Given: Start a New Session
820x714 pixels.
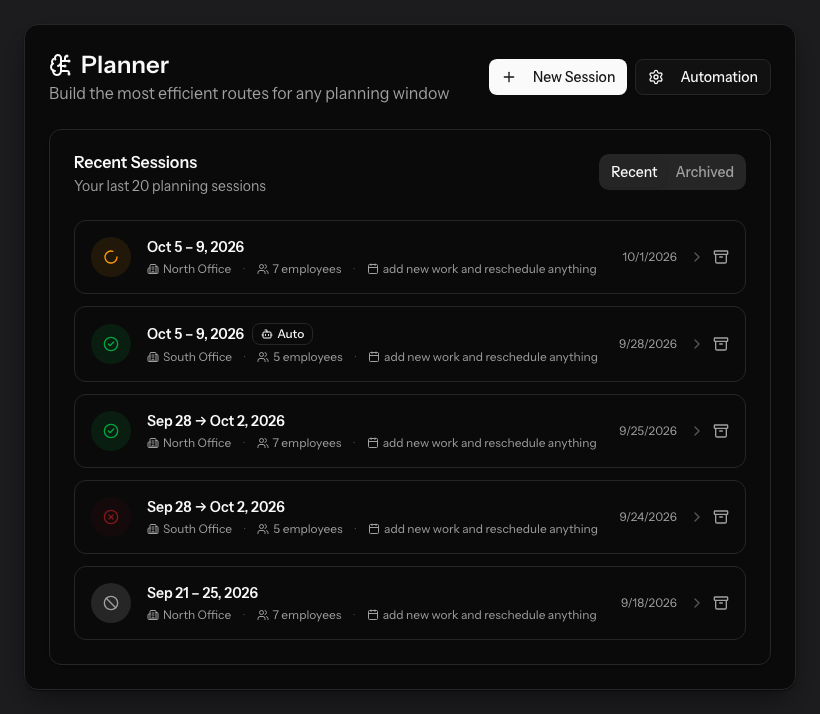Looking at the screenshot, I should (557, 77).
